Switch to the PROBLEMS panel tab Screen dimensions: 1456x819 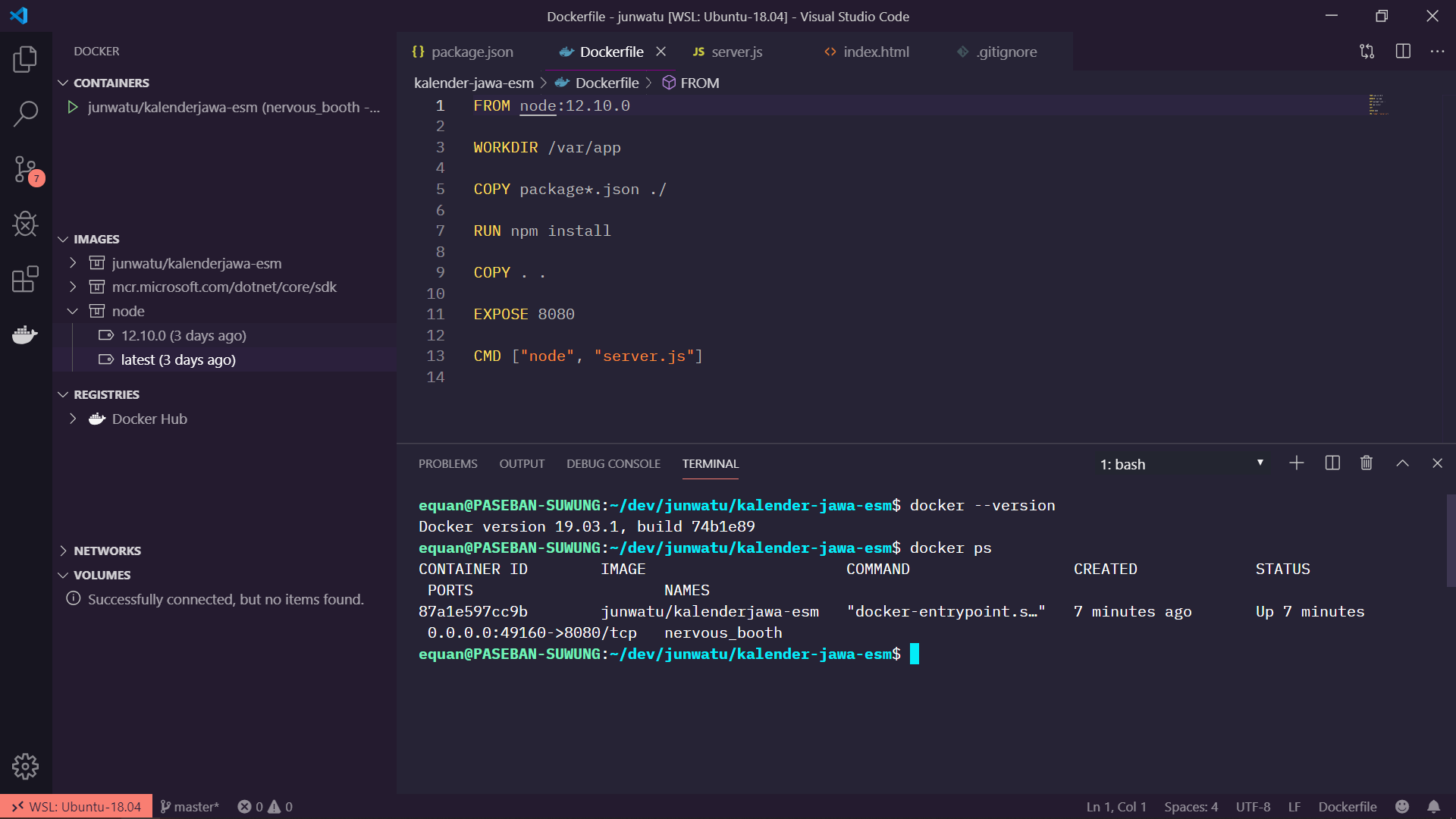(x=447, y=463)
